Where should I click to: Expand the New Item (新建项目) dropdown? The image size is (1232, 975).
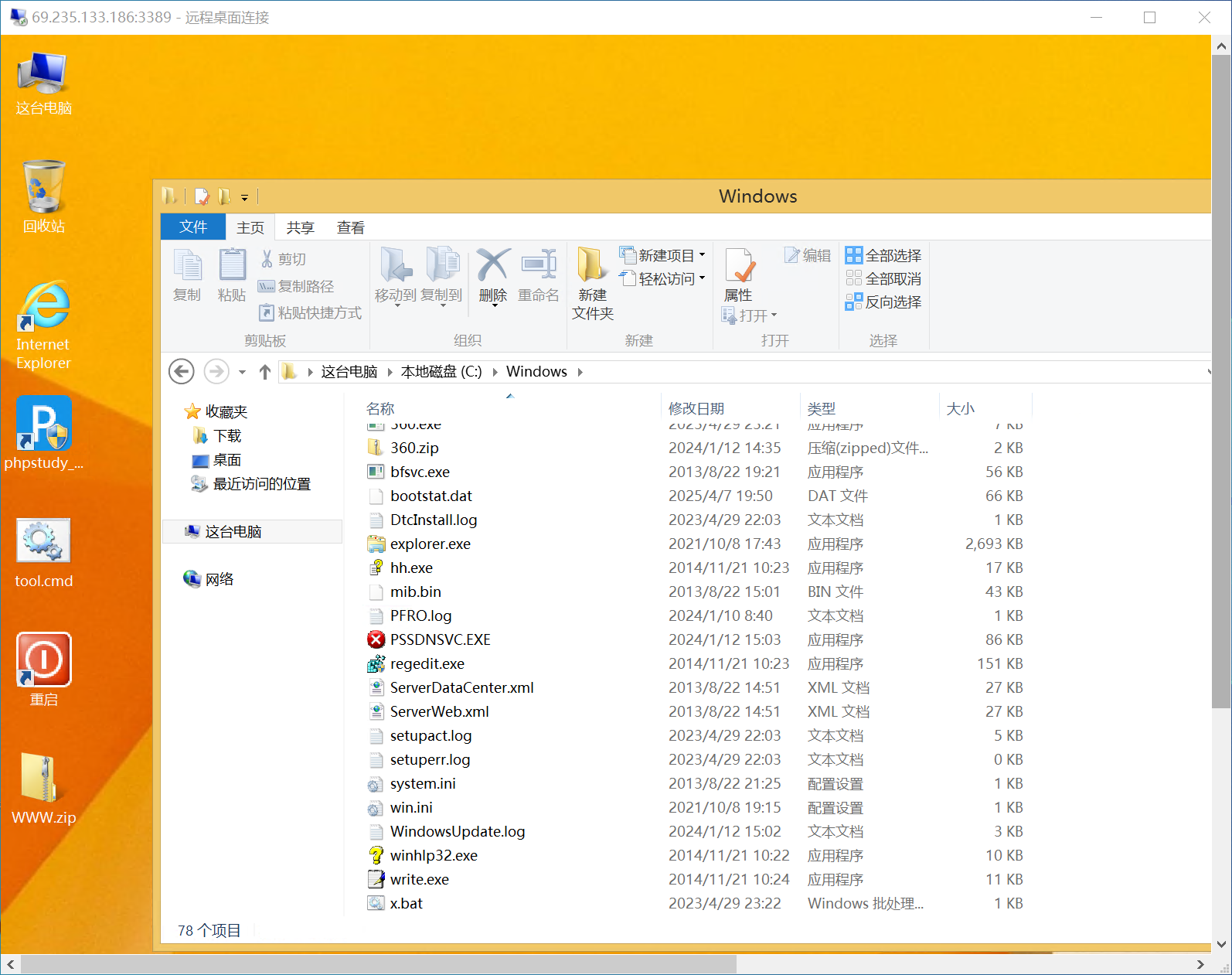click(x=703, y=255)
